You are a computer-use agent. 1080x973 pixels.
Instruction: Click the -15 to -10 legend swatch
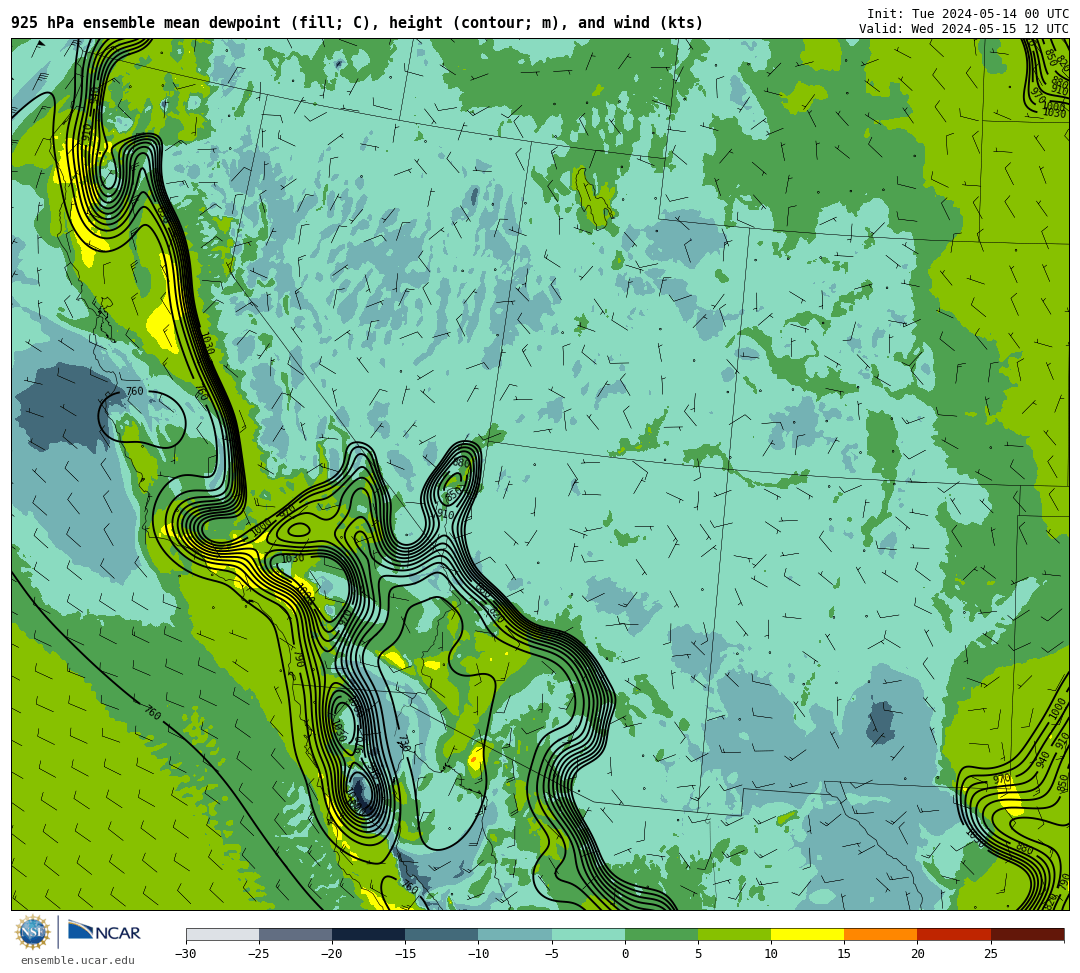point(442,934)
